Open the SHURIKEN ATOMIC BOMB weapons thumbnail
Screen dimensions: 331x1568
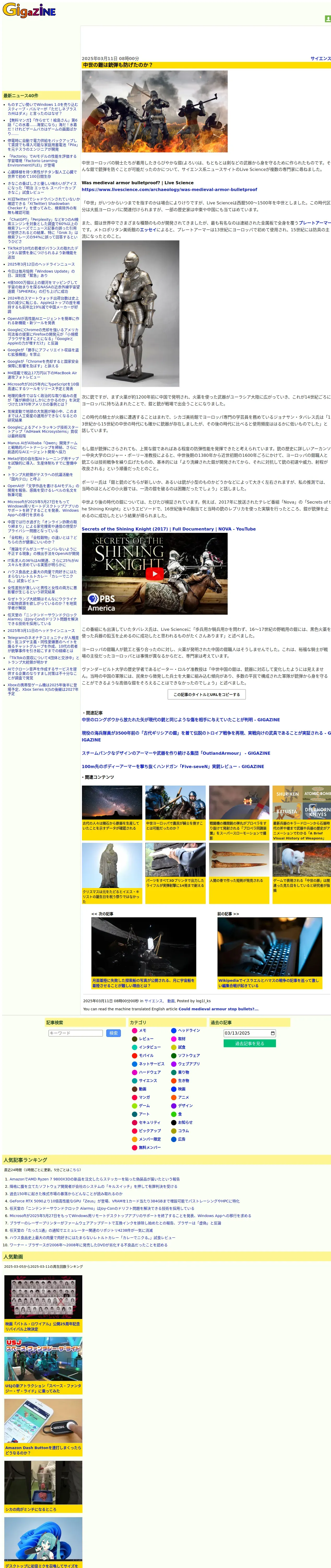pyautogui.click(x=301, y=802)
